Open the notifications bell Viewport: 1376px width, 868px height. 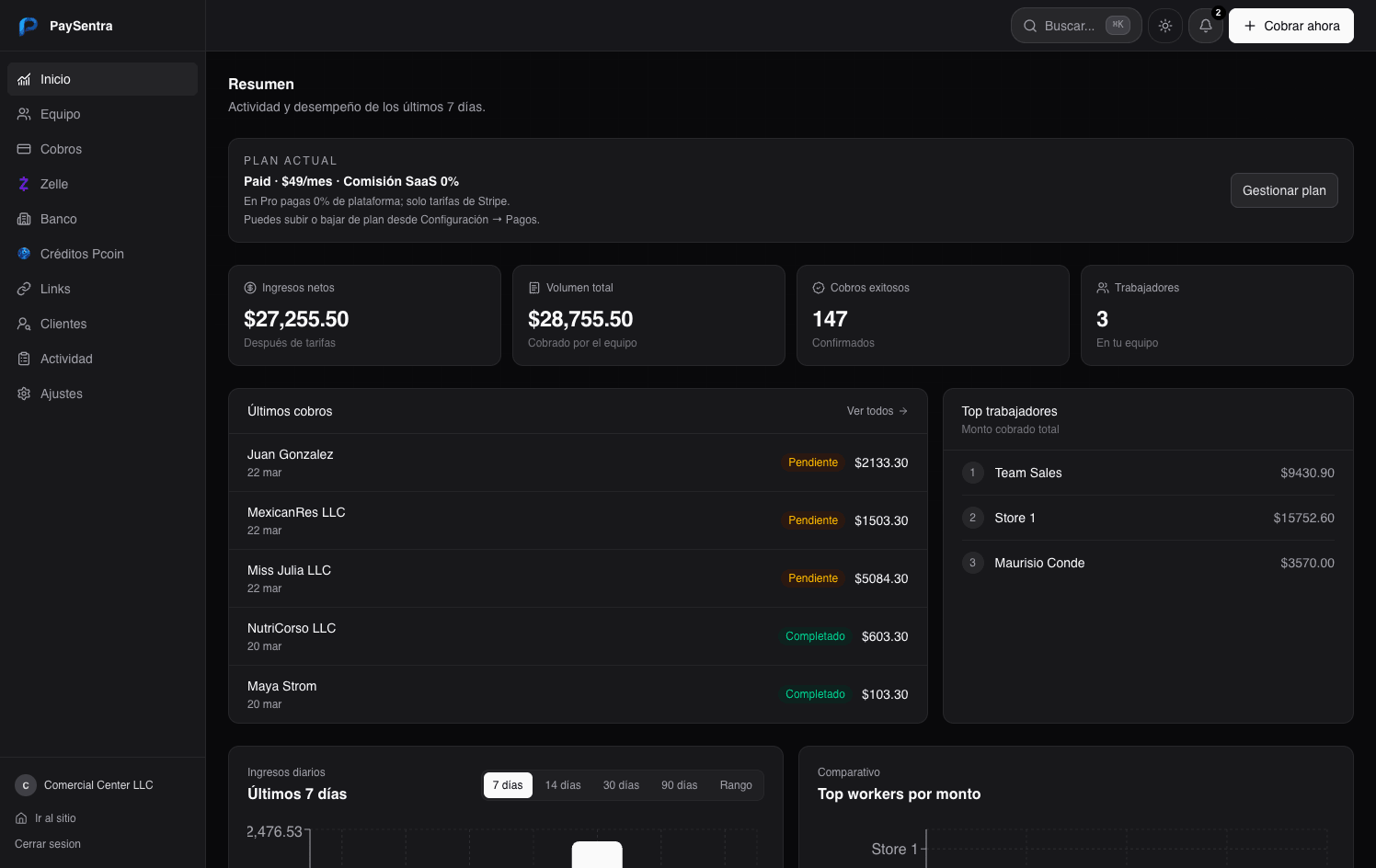point(1205,26)
